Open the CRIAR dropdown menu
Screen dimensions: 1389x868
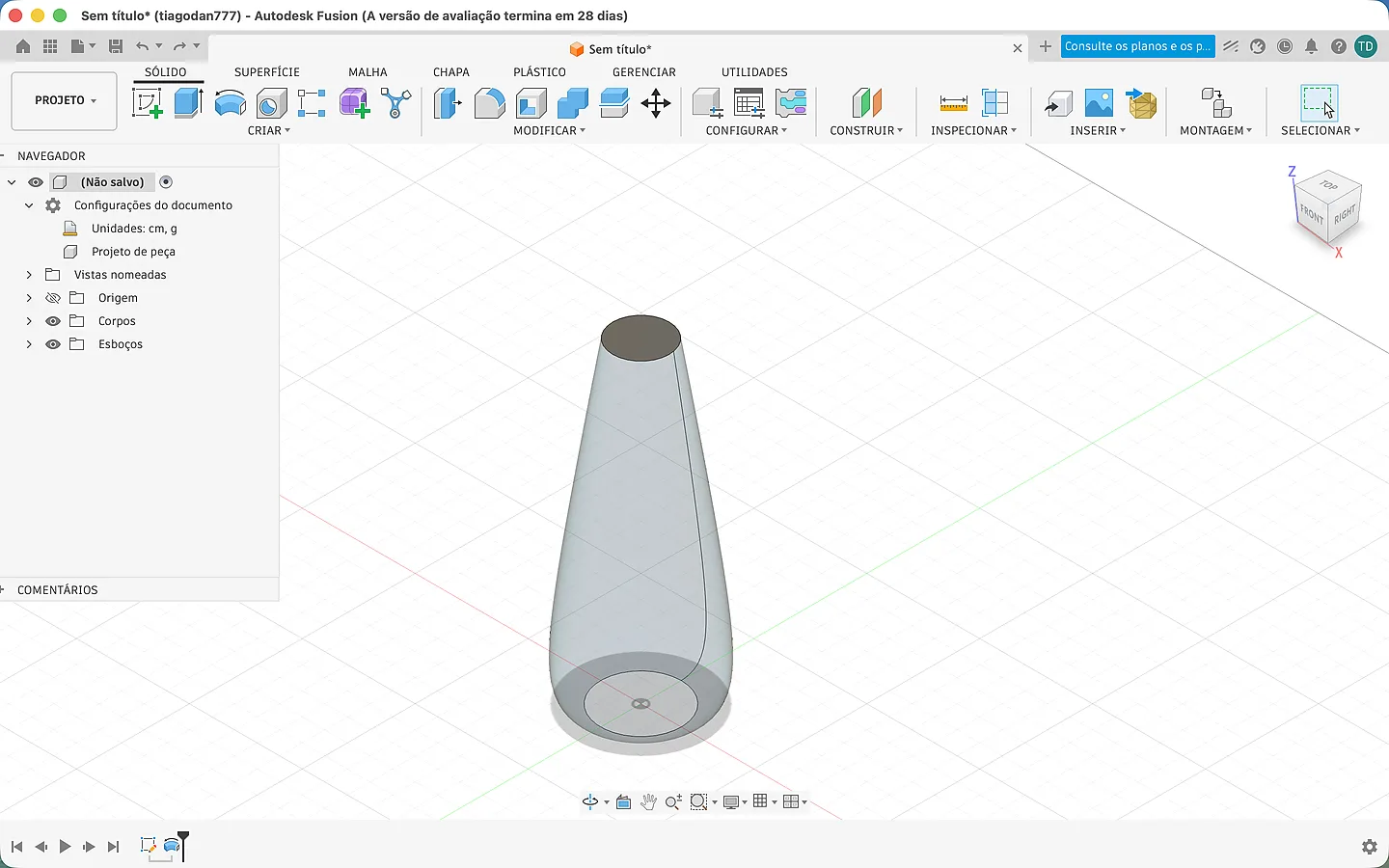[x=269, y=130]
